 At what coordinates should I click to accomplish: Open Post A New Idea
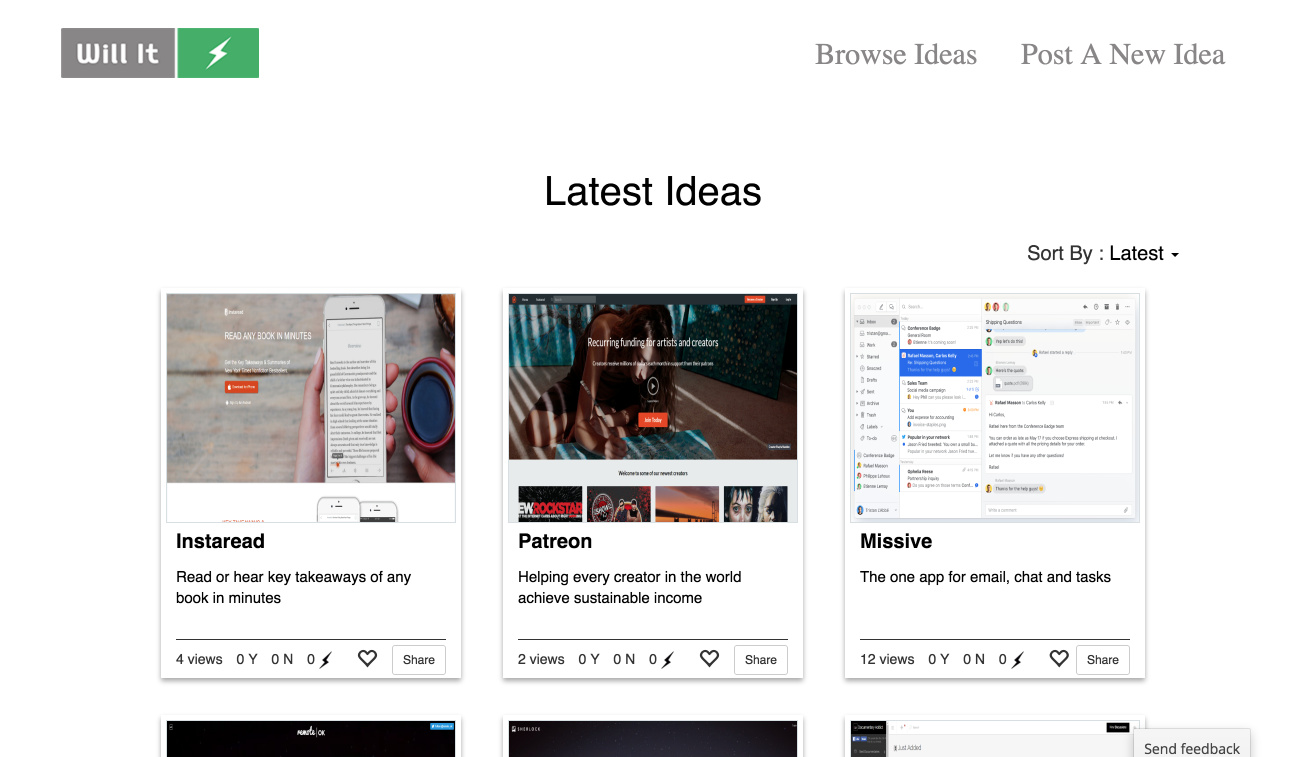click(x=1122, y=55)
